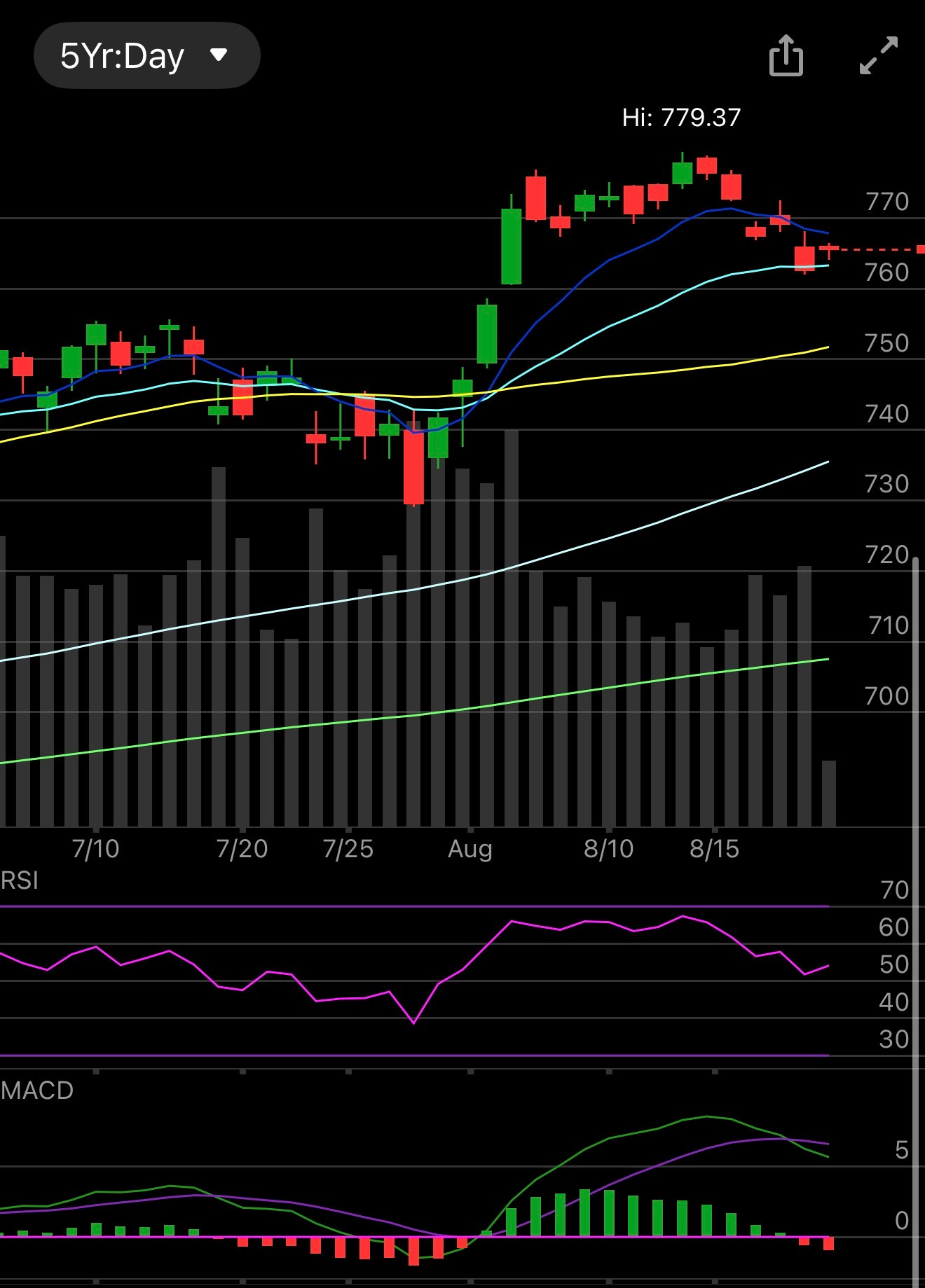Tap the RSI indicator label
This screenshot has width=925, height=1288.
(20, 880)
